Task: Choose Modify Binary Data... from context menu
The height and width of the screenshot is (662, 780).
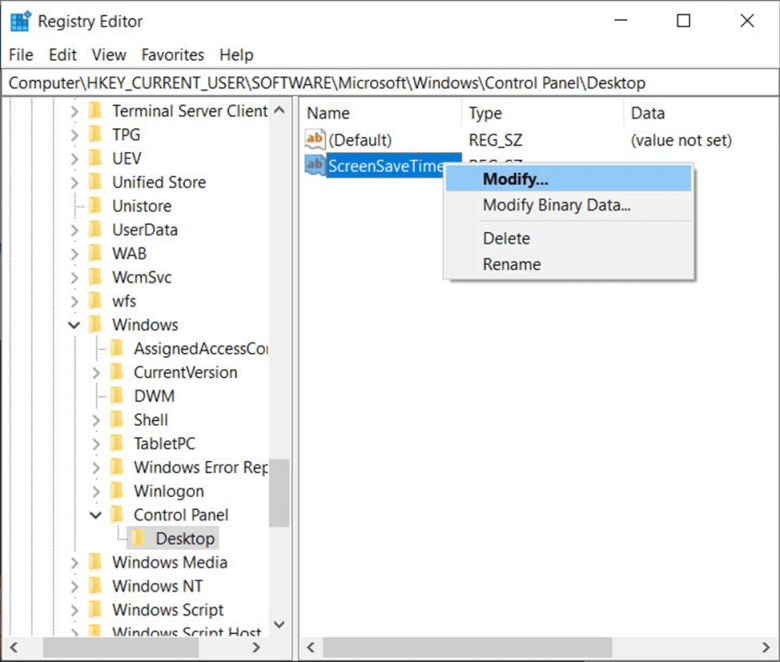Action: click(x=569, y=205)
